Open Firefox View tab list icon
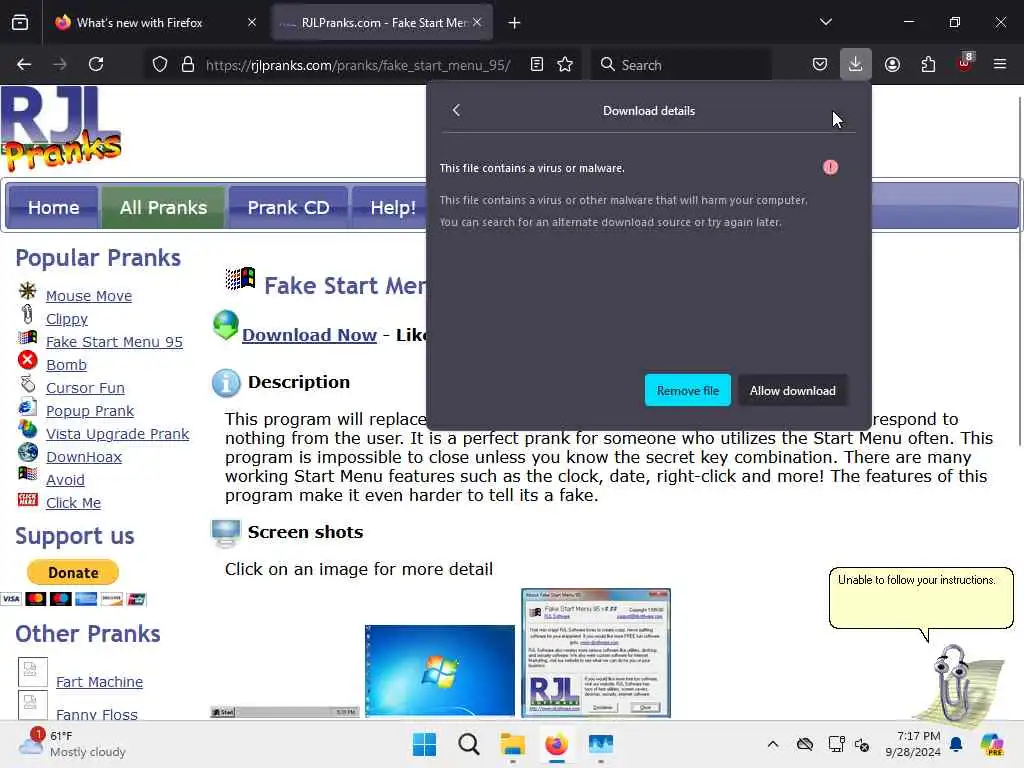1024x768 pixels. coord(20,23)
